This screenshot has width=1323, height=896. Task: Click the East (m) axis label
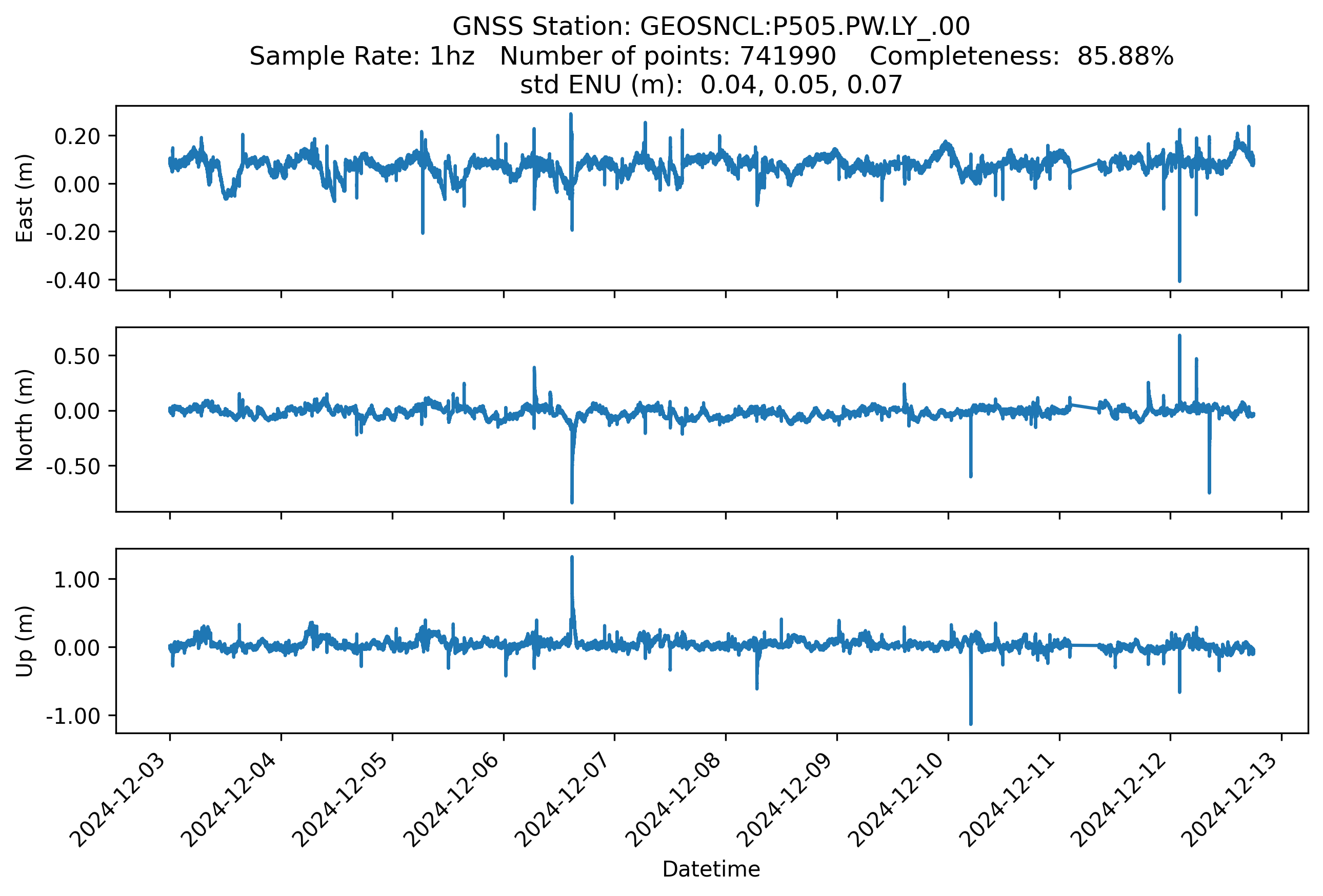tap(25, 198)
